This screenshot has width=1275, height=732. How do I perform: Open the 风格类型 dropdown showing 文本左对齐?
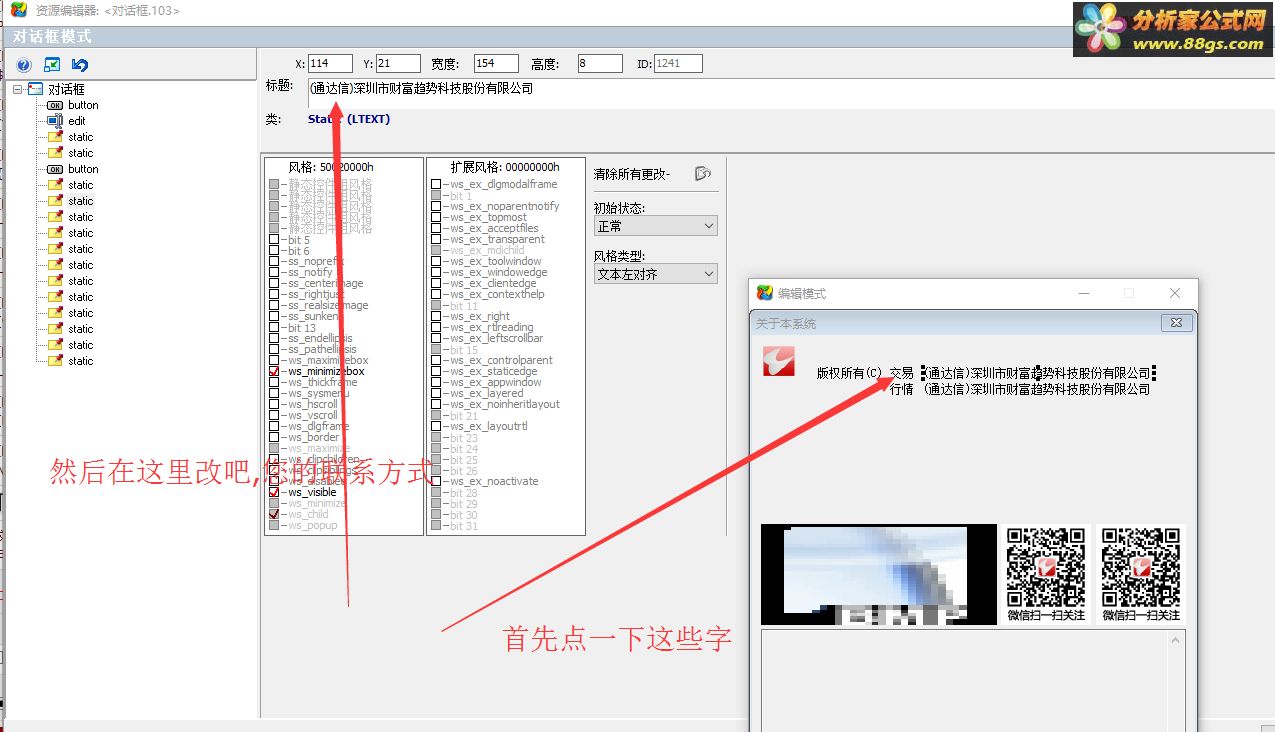pos(656,273)
